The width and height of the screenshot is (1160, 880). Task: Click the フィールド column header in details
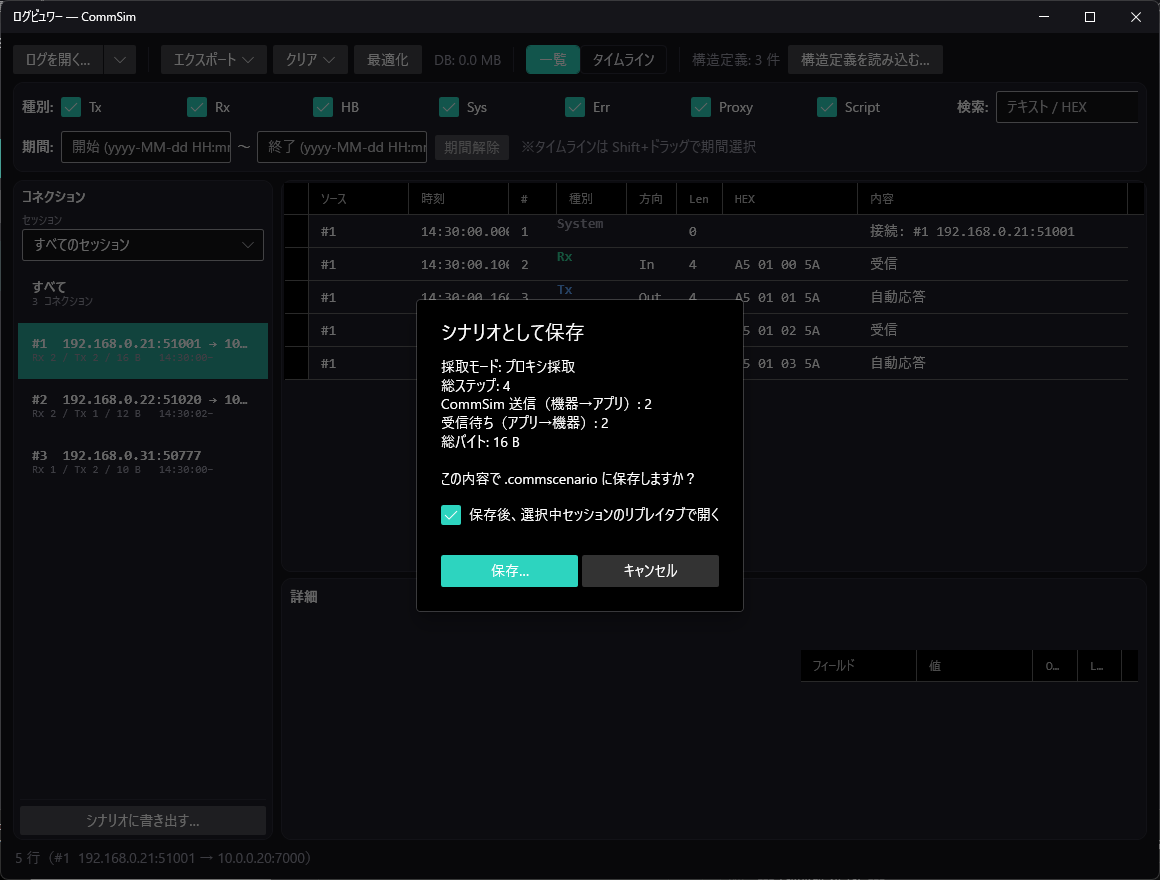(x=858, y=666)
